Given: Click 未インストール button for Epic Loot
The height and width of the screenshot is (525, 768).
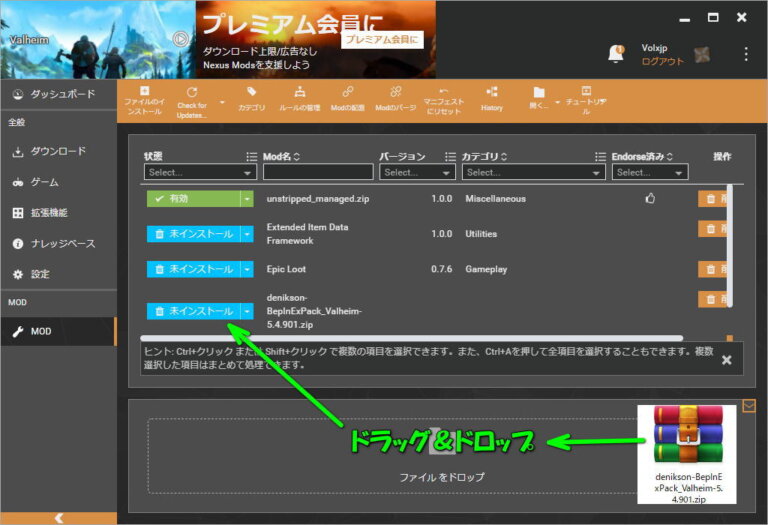Looking at the screenshot, I should [193, 269].
